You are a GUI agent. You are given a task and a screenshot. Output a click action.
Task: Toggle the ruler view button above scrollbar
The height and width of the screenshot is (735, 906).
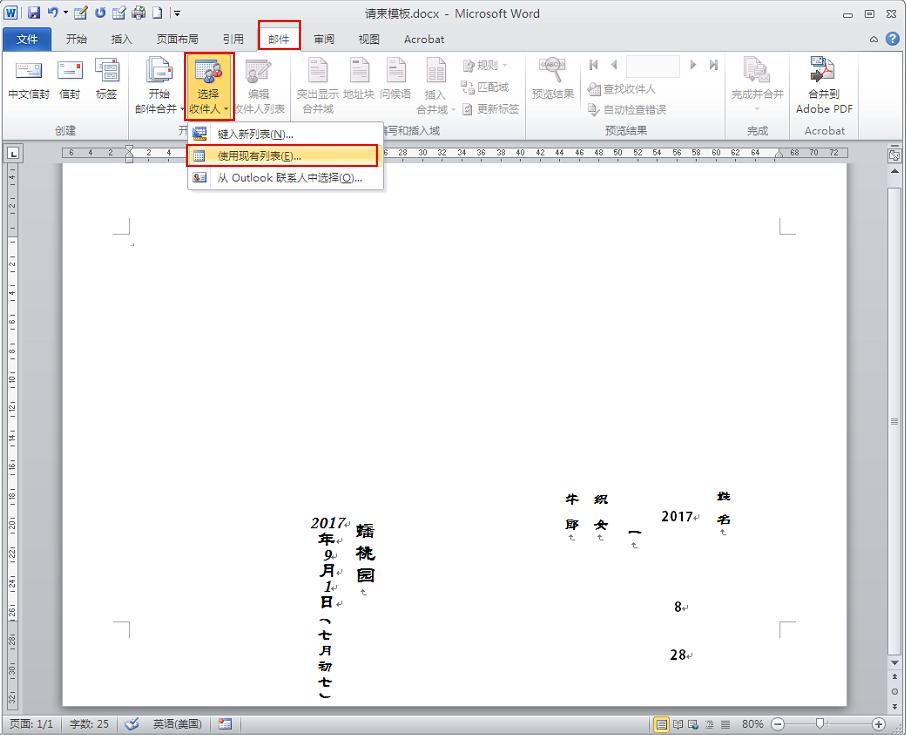[x=894, y=155]
